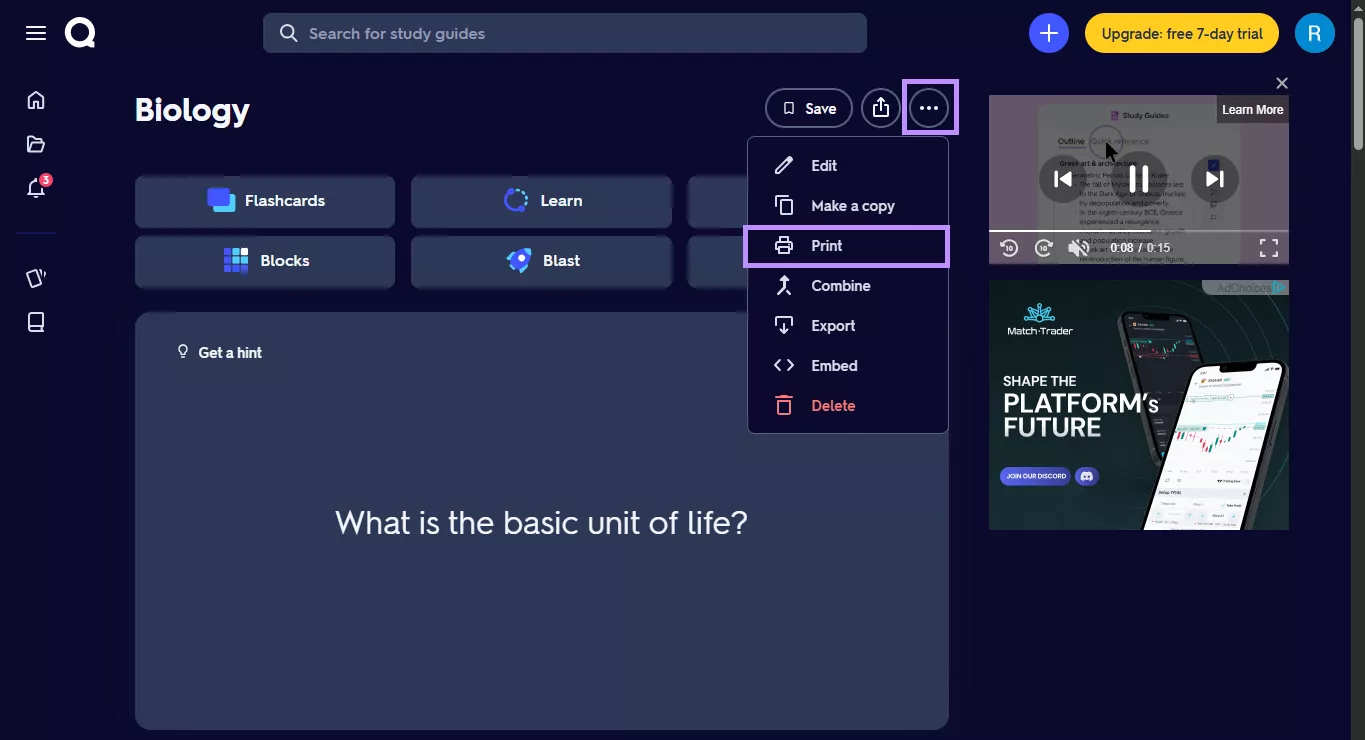The height and width of the screenshot is (740, 1365).
Task: Open the share options with the share icon
Action: pyautogui.click(x=880, y=108)
